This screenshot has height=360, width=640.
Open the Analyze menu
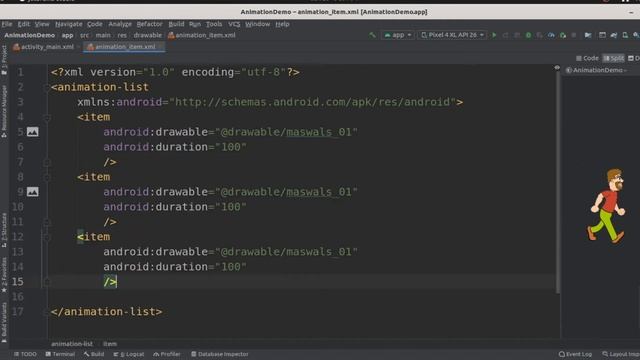[x=120, y=24]
